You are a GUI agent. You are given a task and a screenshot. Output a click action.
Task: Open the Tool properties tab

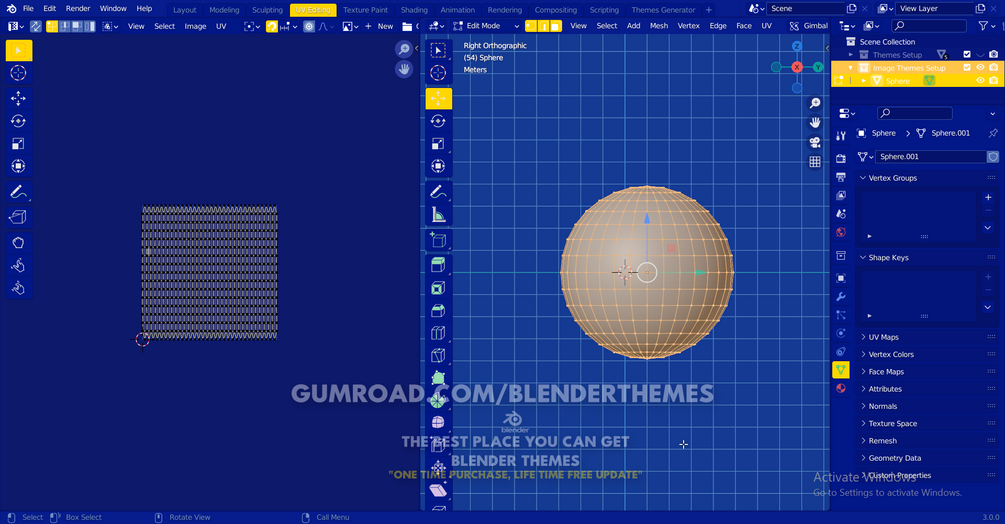841,135
